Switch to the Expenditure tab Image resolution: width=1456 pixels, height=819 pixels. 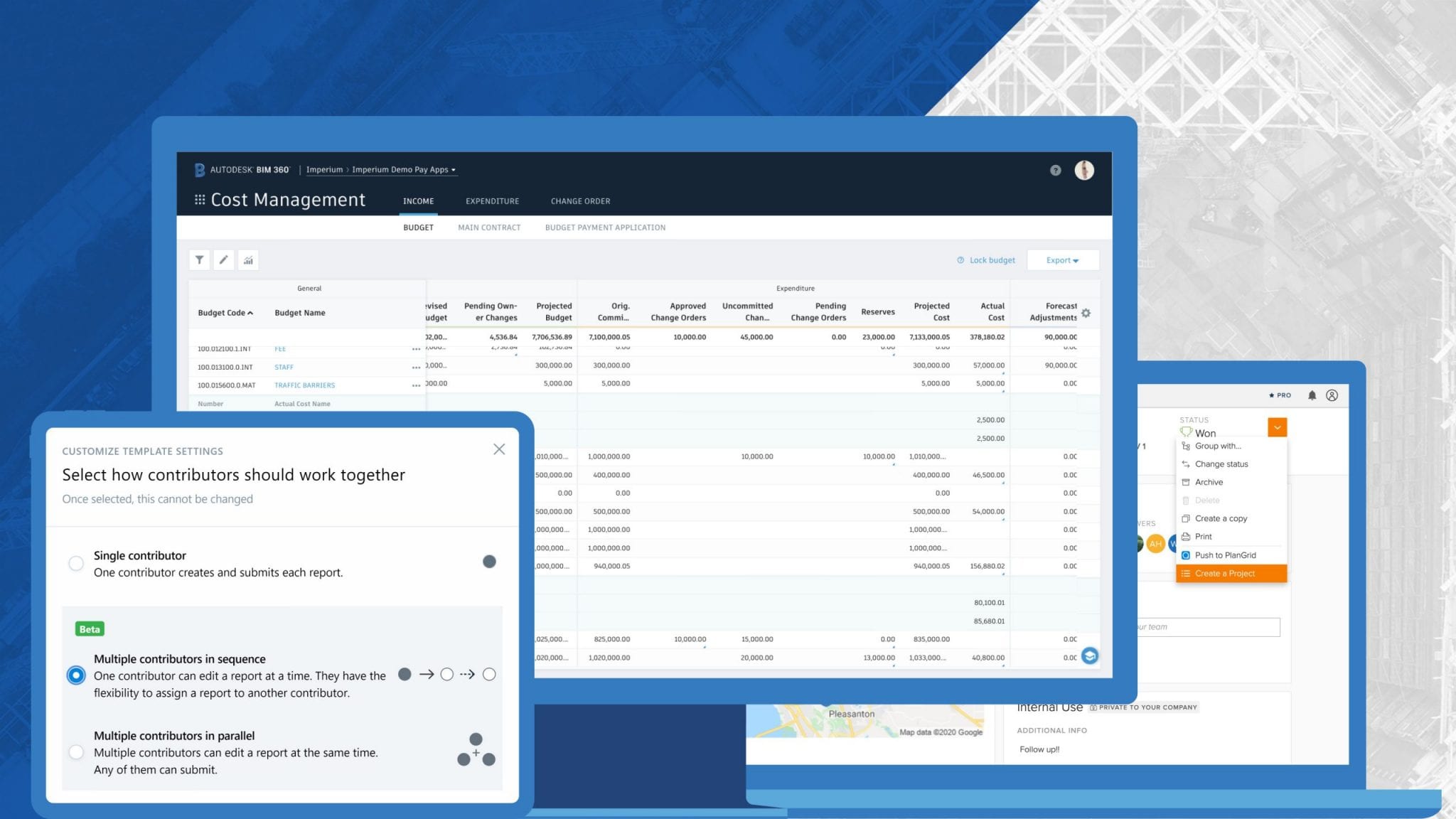pyautogui.click(x=492, y=201)
